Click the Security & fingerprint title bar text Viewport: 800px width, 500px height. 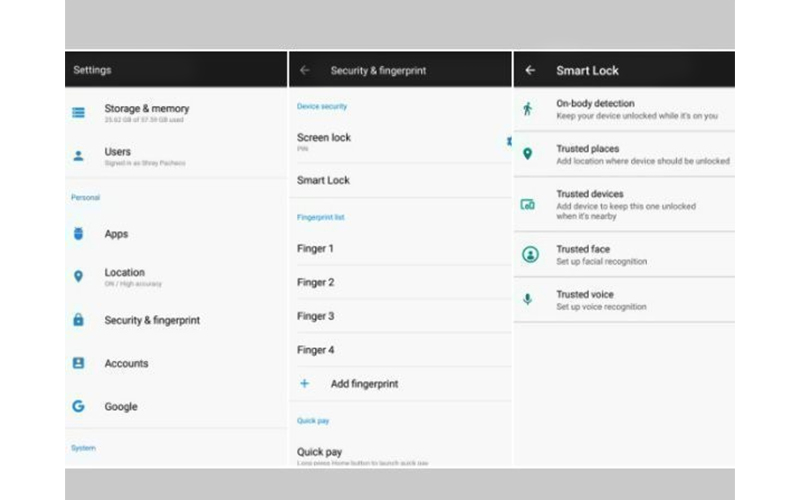click(378, 71)
